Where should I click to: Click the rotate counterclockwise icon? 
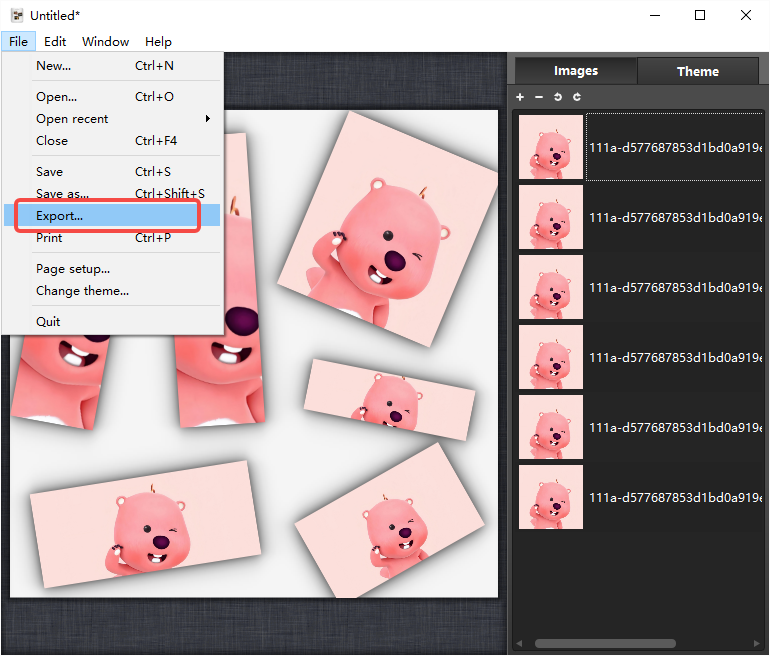(558, 97)
